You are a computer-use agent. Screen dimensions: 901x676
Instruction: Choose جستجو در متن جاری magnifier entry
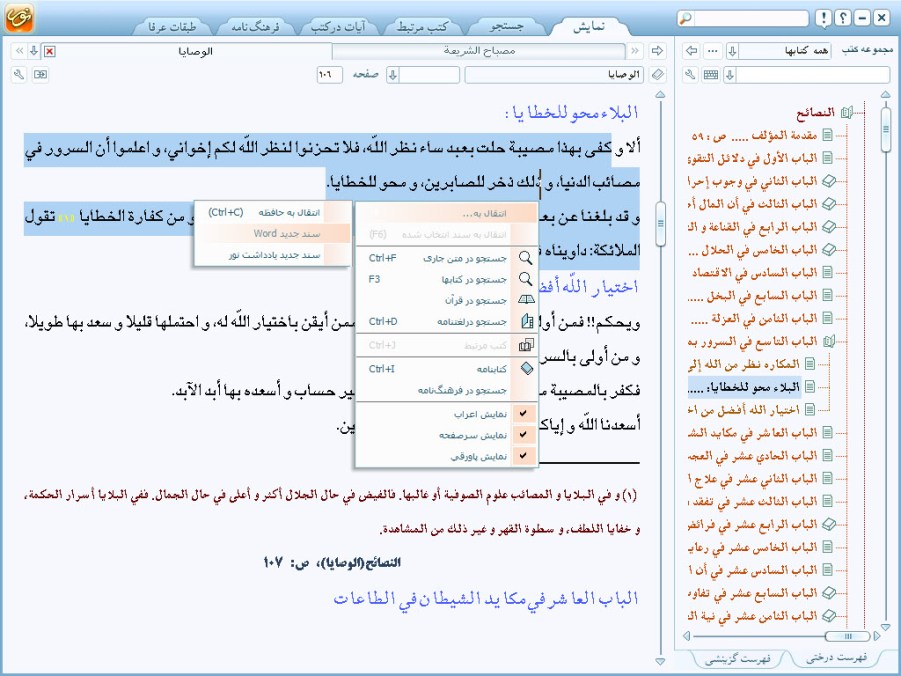(x=525, y=258)
